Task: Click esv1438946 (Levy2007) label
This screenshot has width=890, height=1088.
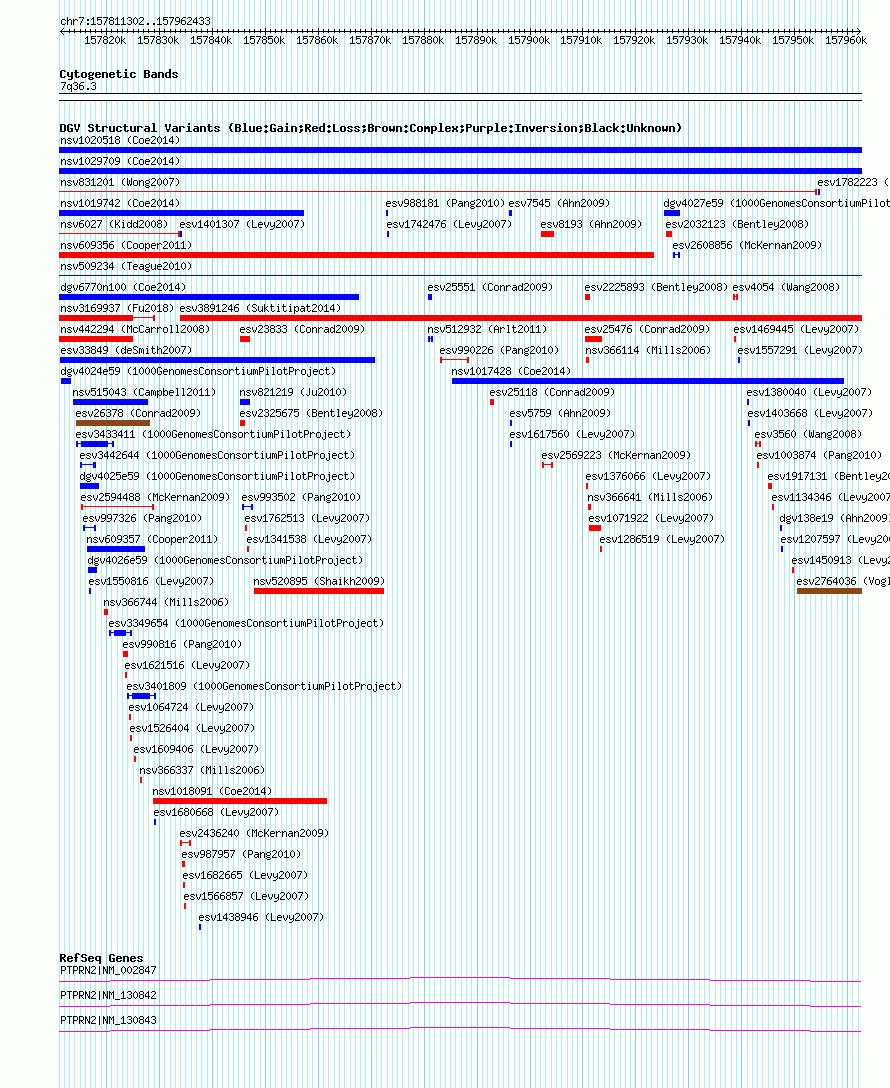Action: tap(262, 917)
